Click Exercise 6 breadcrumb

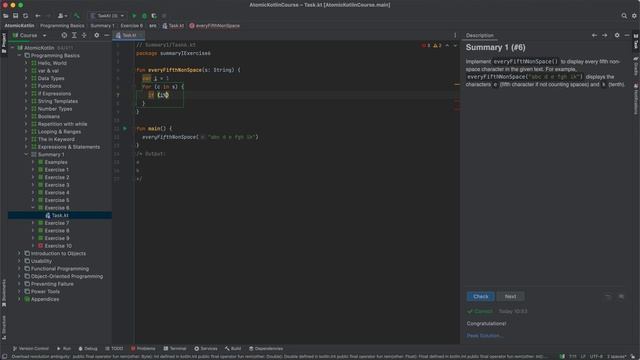[x=131, y=26]
